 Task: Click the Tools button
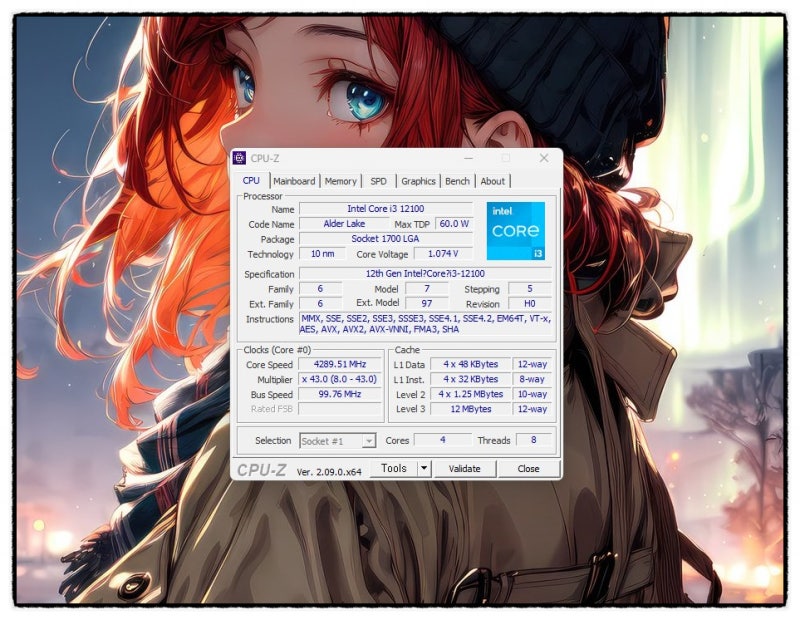pyautogui.click(x=394, y=468)
